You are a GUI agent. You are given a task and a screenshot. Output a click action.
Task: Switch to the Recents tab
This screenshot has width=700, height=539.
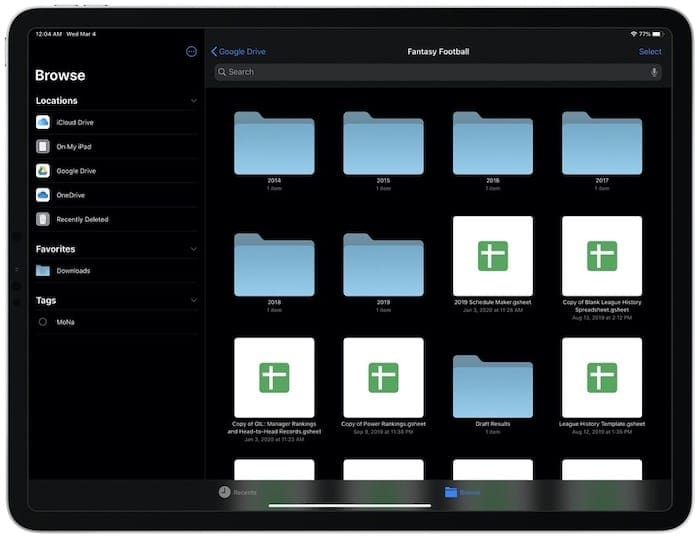[238, 492]
